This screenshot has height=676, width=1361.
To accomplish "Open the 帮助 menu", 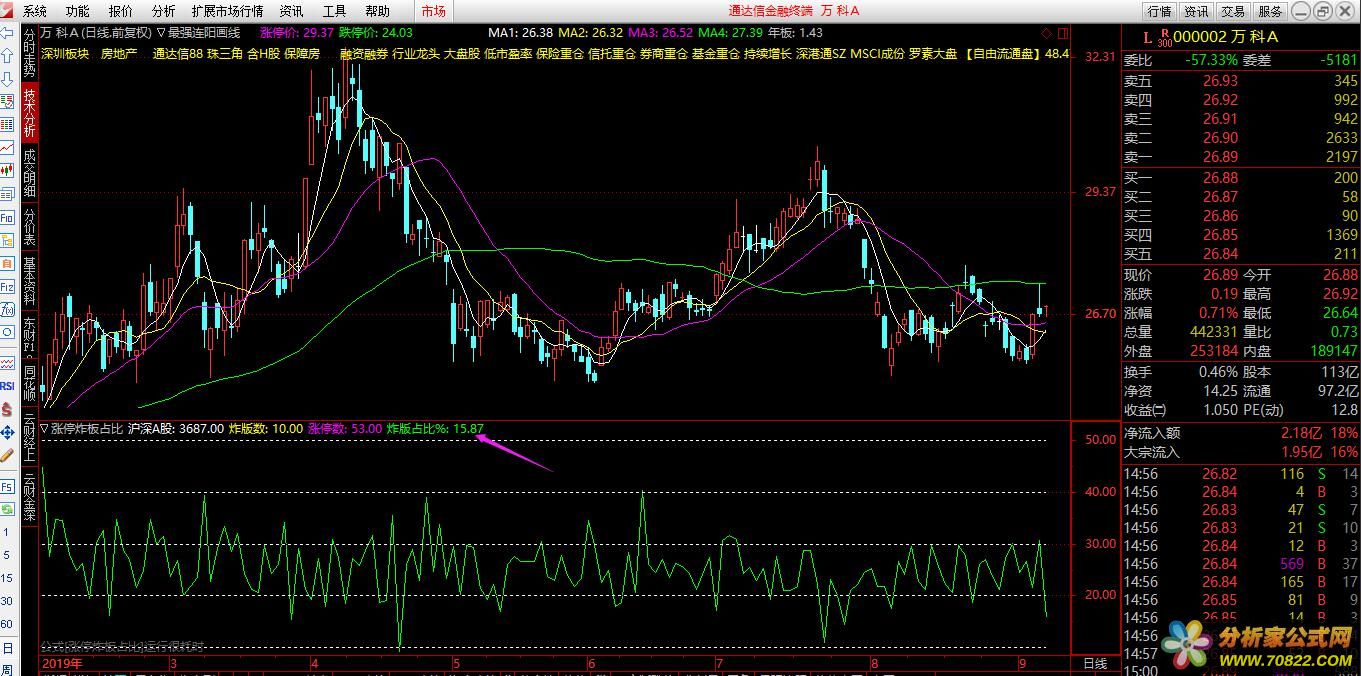I will point(378,11).
